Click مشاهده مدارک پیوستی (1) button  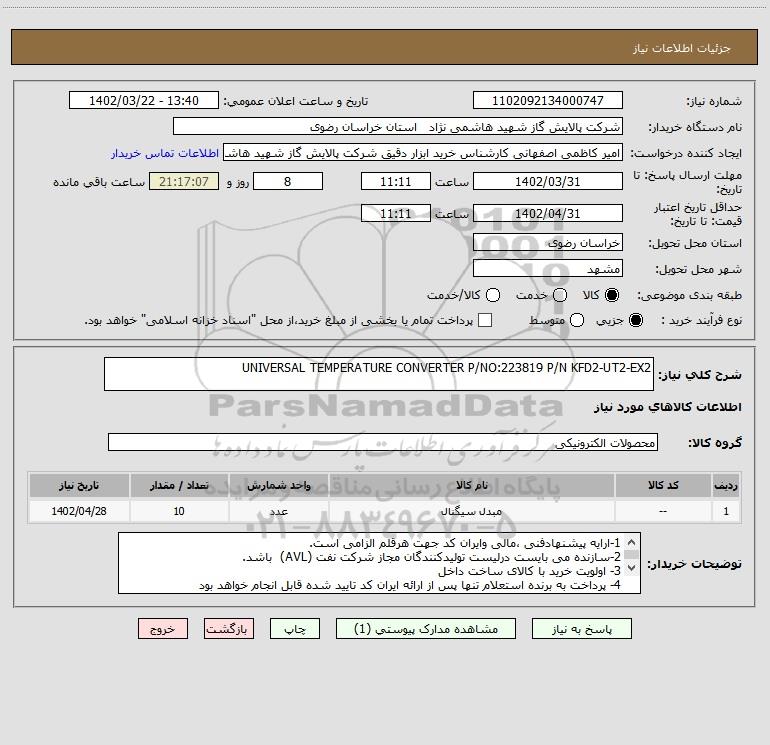[x=426, y=629]
